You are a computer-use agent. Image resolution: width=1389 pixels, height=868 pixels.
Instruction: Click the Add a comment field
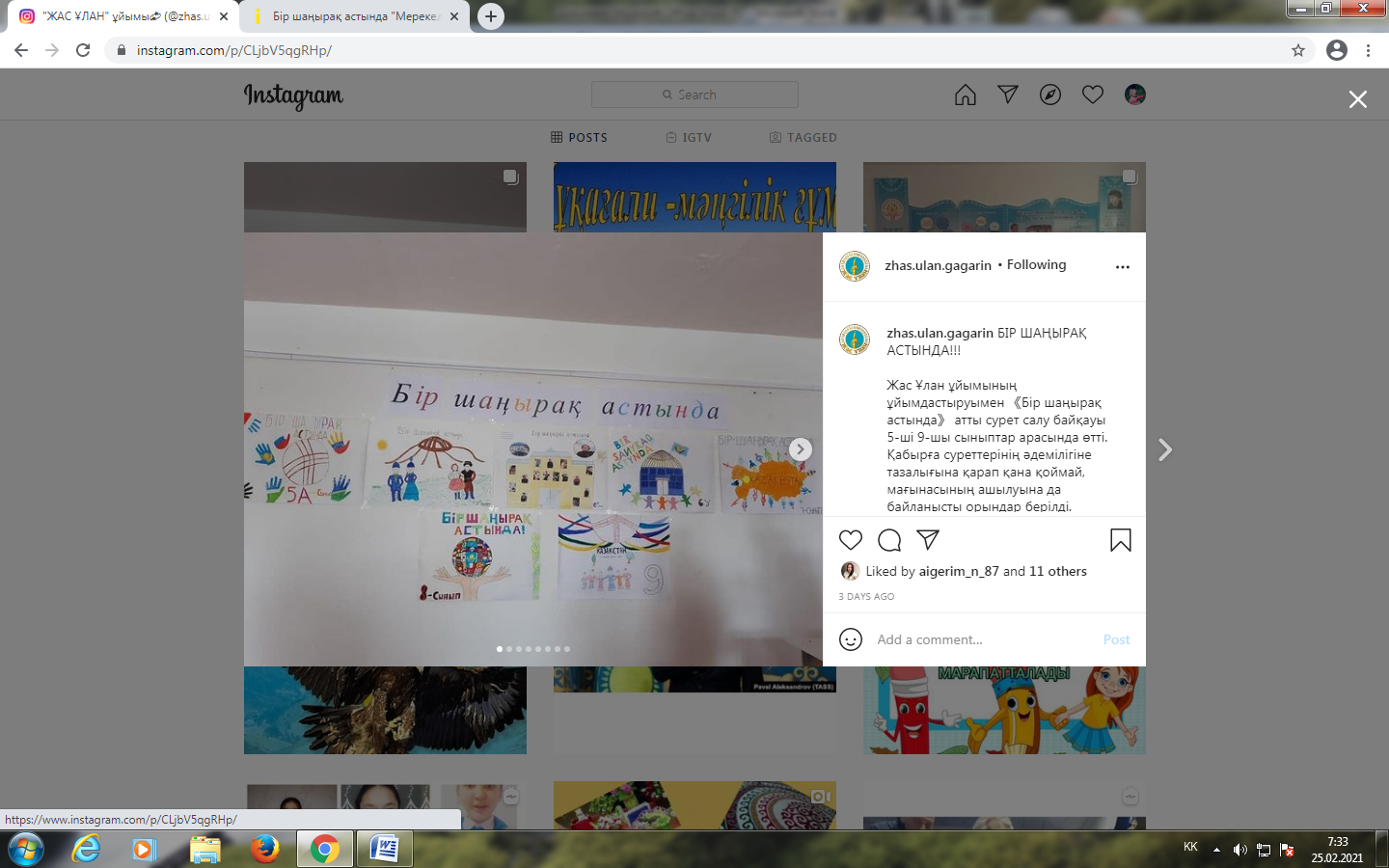[979, 639]
